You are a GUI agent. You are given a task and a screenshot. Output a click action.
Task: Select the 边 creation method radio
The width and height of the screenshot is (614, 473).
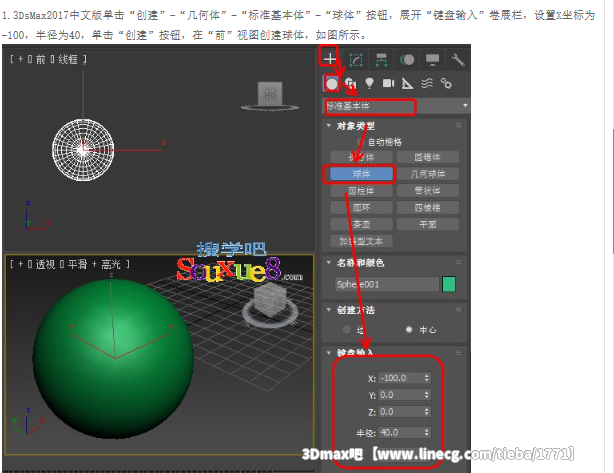(x=347, y=329)
